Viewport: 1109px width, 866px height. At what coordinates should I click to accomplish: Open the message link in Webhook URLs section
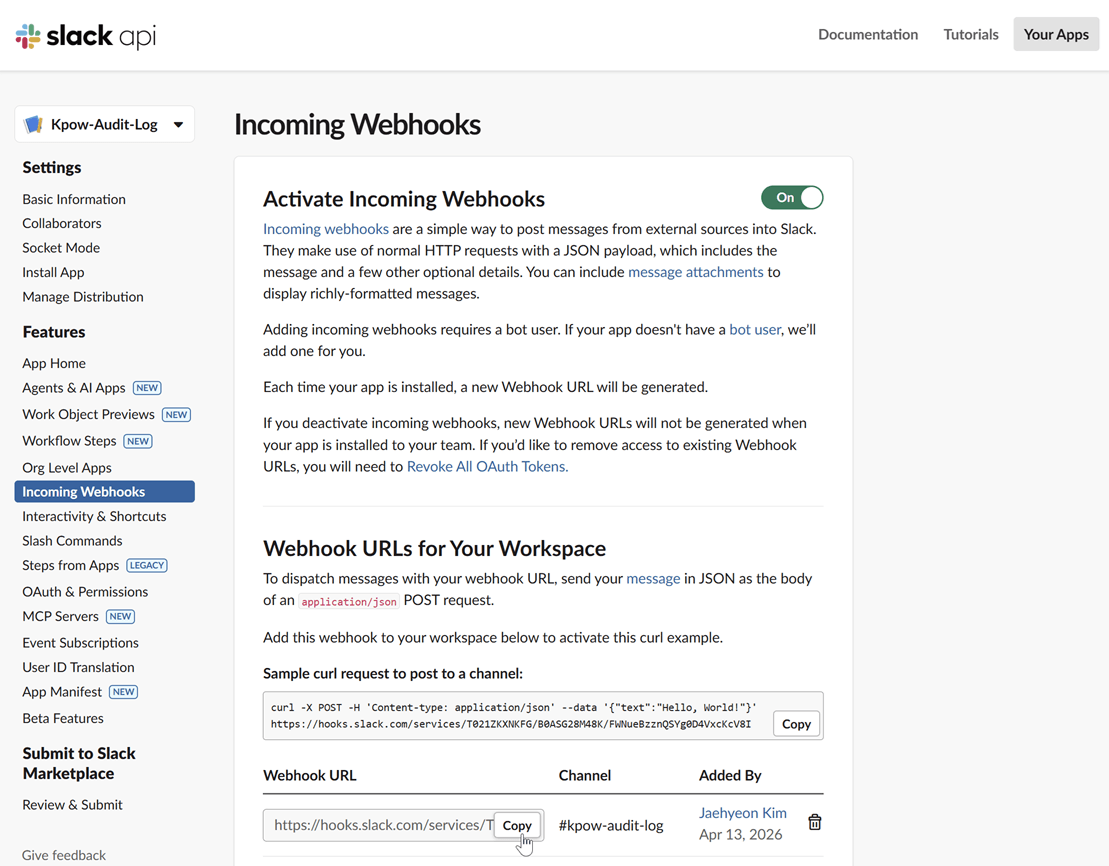[653, 578]
